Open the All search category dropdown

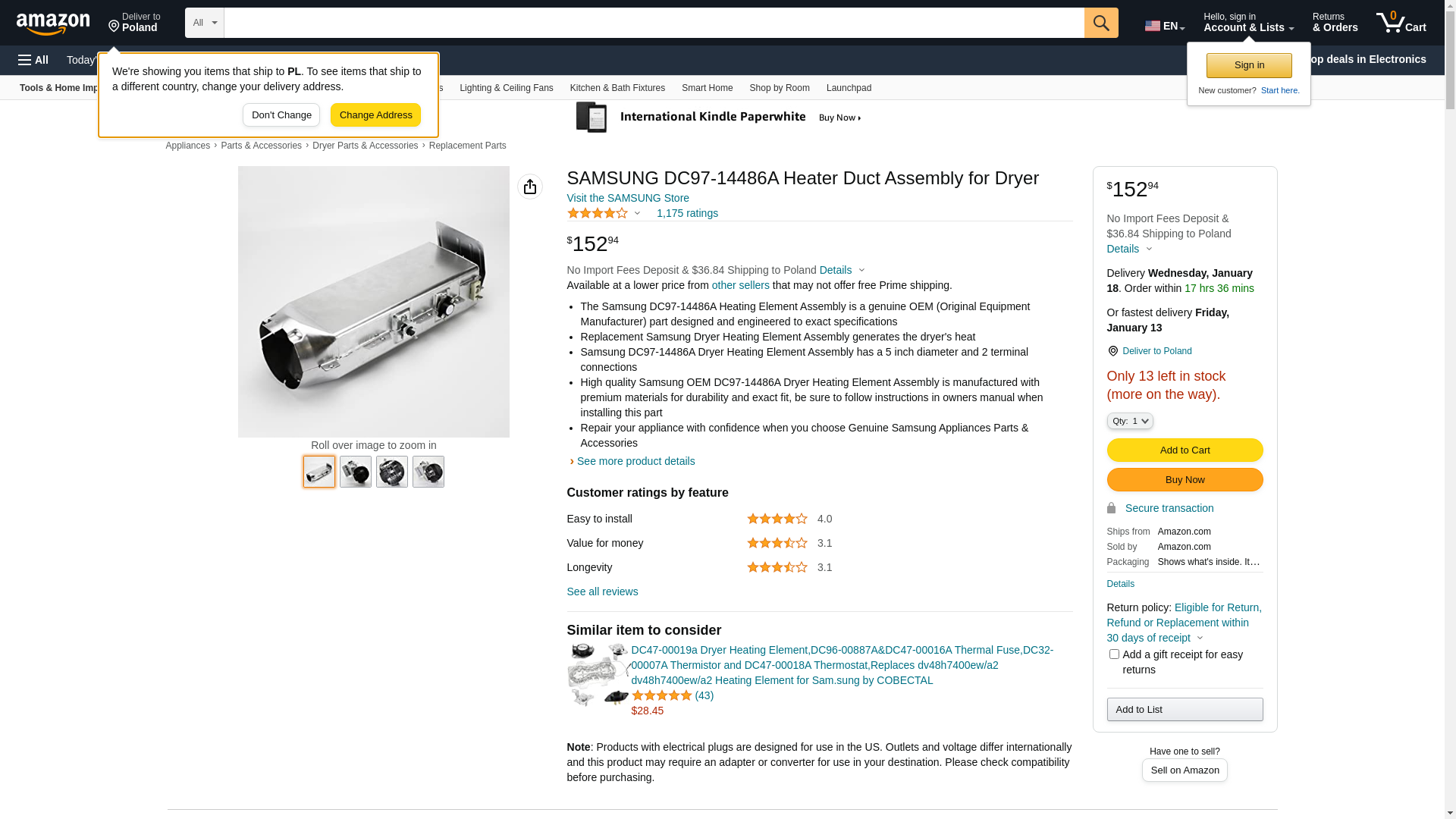tap(204, 23)
